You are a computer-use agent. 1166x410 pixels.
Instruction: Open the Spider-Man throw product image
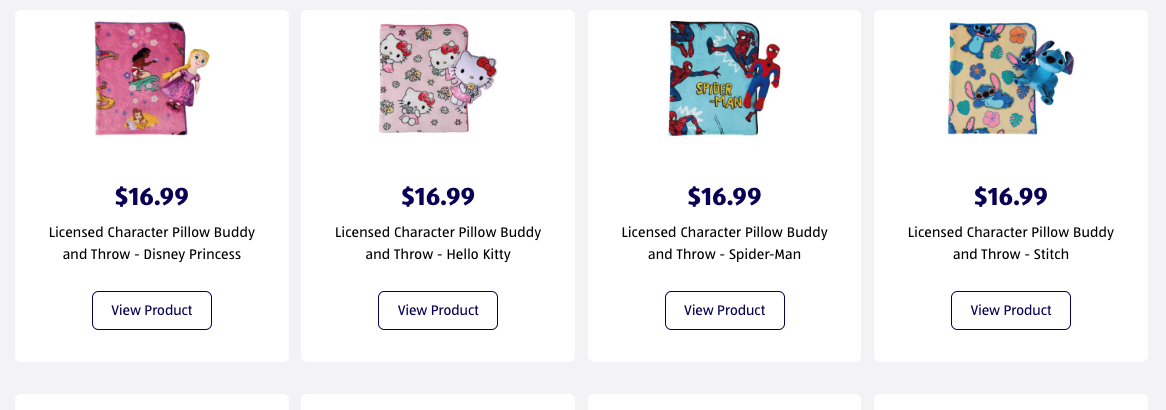(724, 78)
